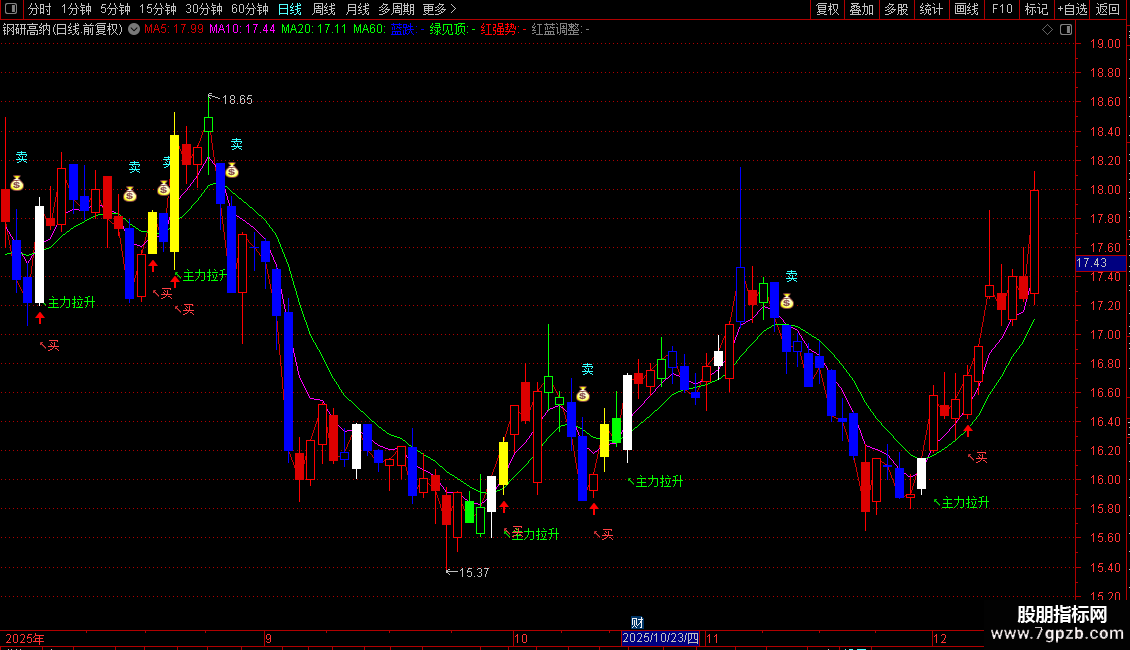Click the 2025/10/23/四 date marker

click(x=660, y=638)
